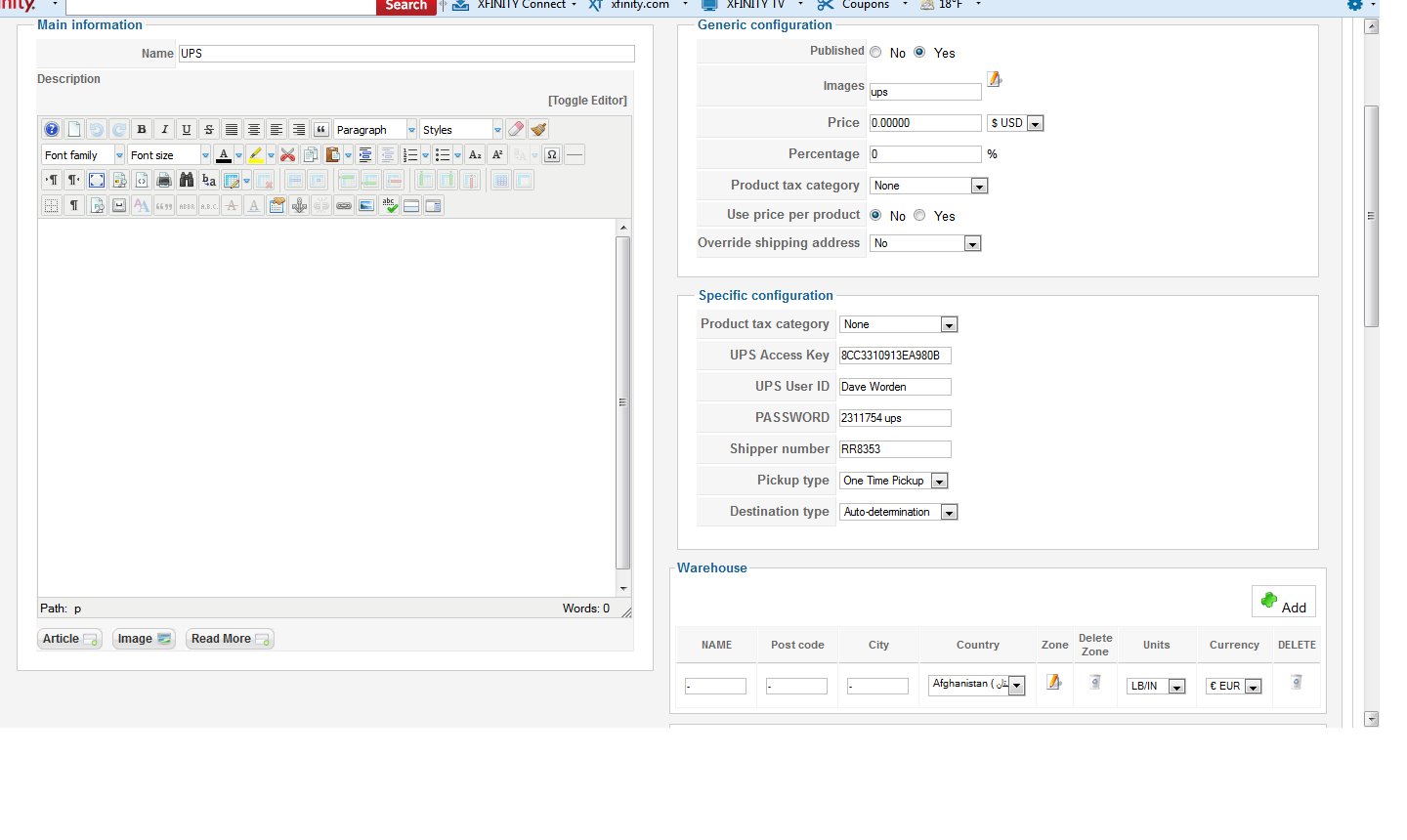The image size is (1407, 840).
Task: Click the Percentage input field
Action: pos(925,154)
